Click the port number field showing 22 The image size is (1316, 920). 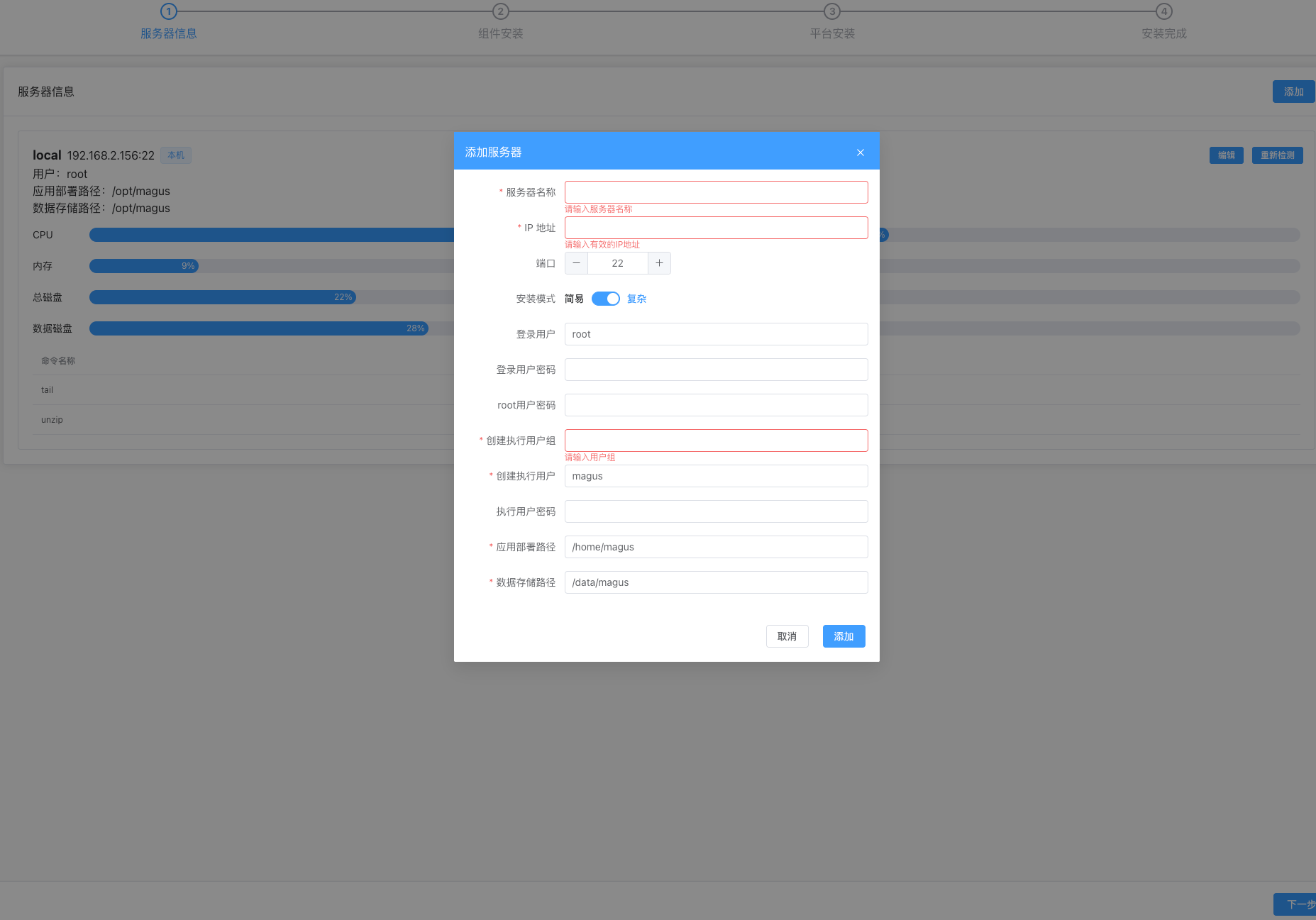coord(617,263)
